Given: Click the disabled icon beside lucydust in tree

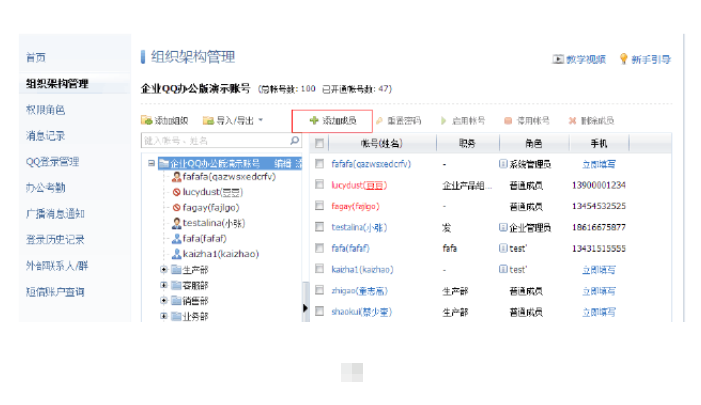Looking at the screenshot, I should (x=177, y=192).
